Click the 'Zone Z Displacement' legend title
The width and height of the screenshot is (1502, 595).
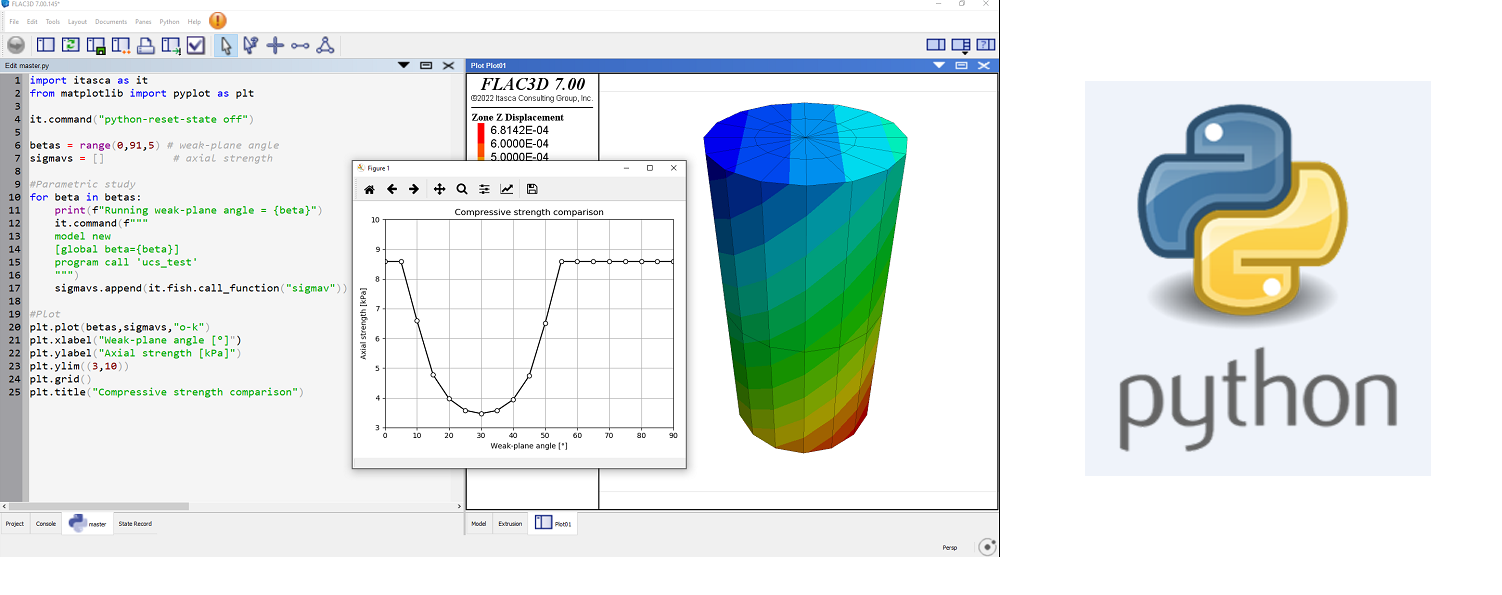(517, 117)
